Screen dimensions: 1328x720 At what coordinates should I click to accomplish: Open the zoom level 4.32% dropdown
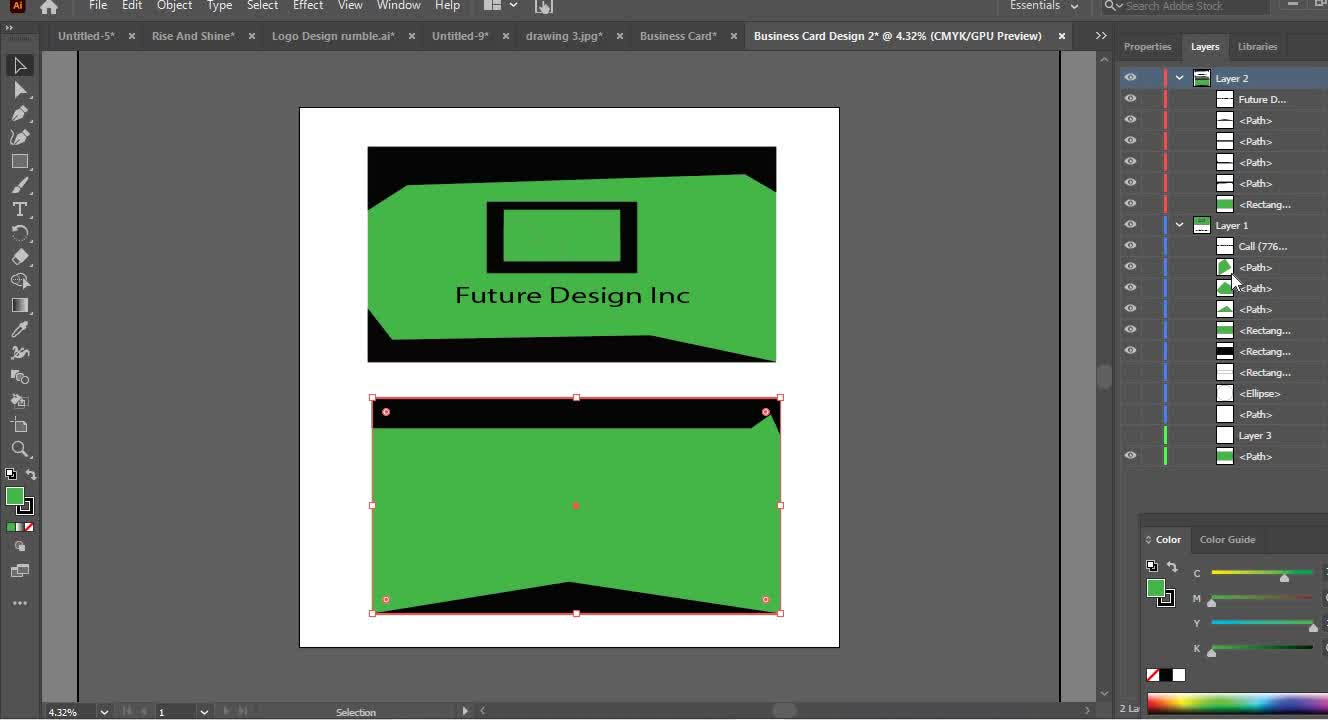point(103,712)
